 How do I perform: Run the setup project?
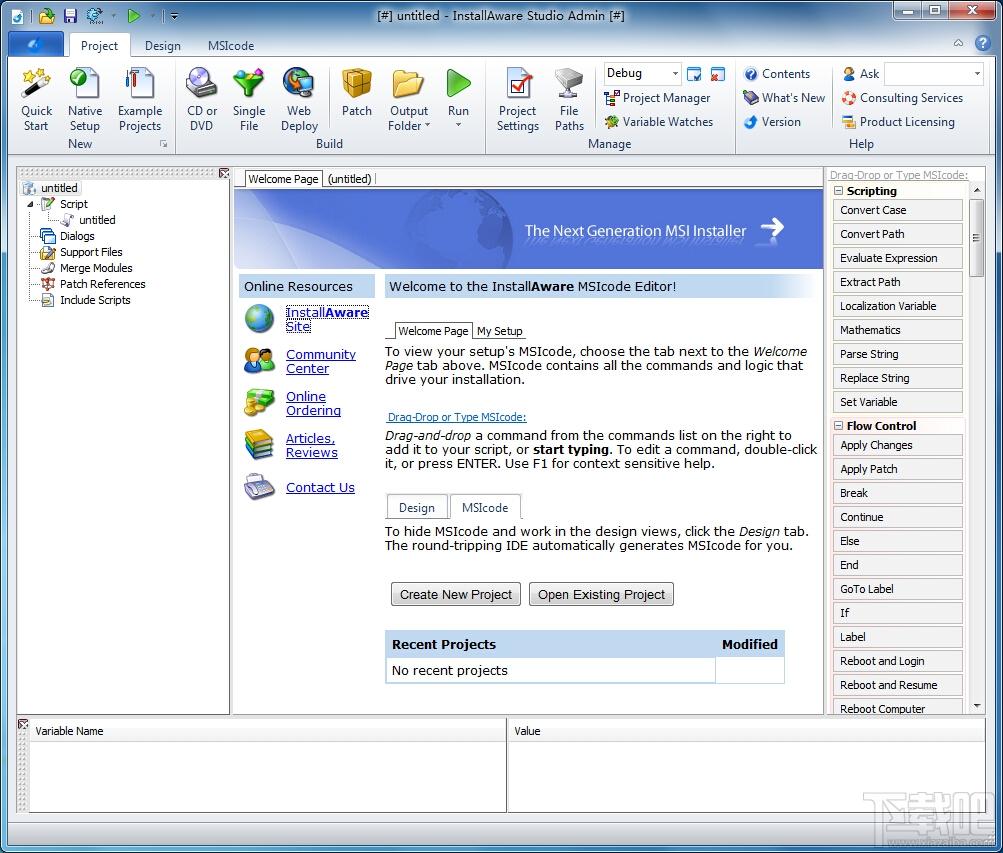pyautogui.click(x=458, y=93)
